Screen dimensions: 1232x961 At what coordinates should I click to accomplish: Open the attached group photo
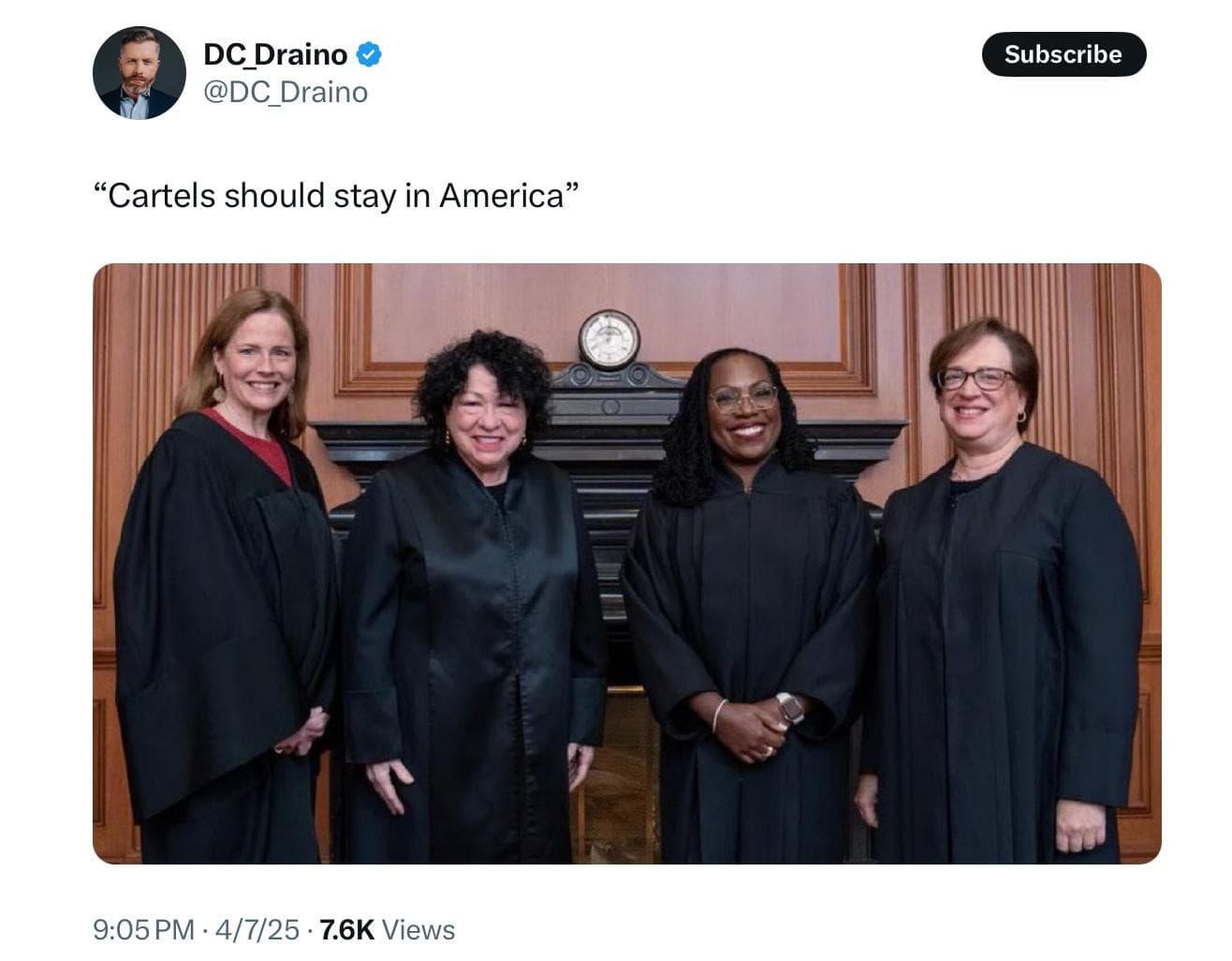[627, 564]
